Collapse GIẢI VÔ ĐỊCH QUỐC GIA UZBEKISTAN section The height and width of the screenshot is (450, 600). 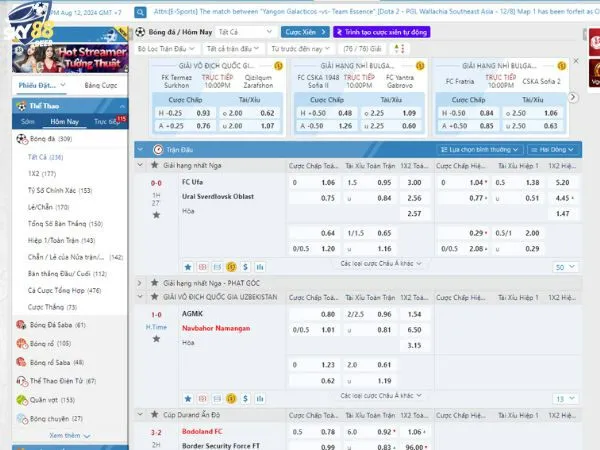tap(140, 297)
